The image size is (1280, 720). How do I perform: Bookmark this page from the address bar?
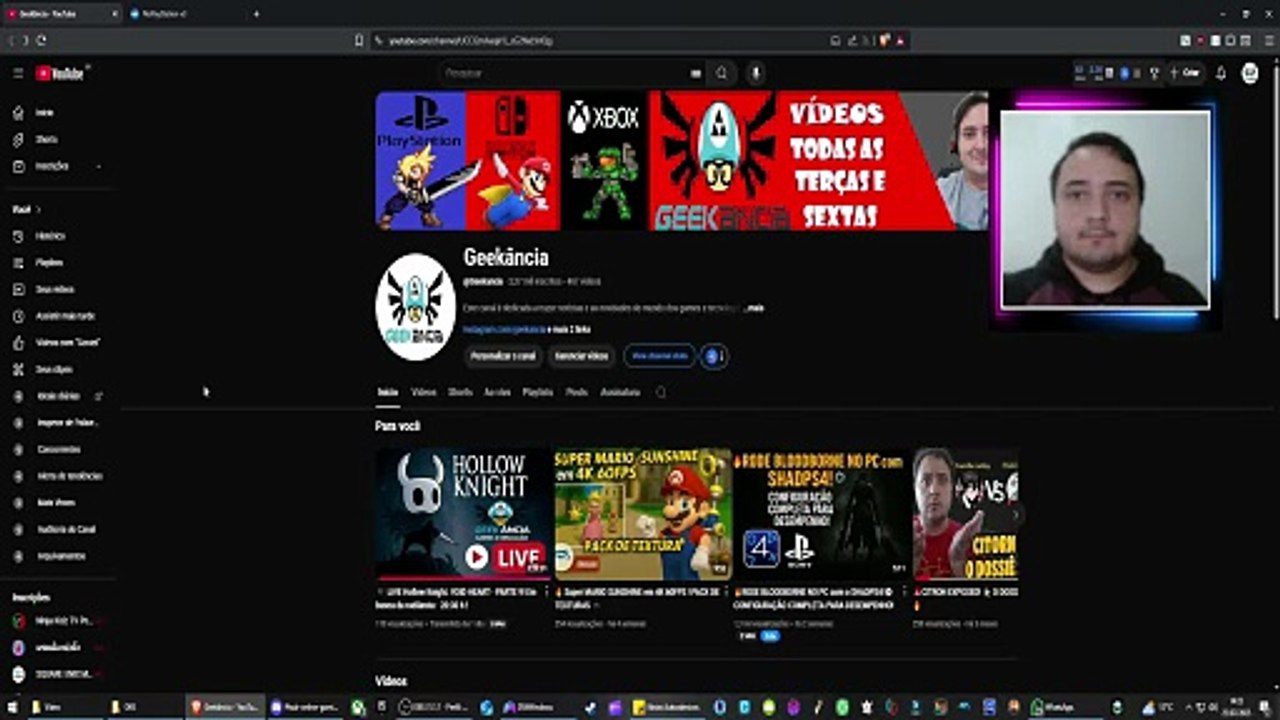pyautogui.click(x=359, y=41)
